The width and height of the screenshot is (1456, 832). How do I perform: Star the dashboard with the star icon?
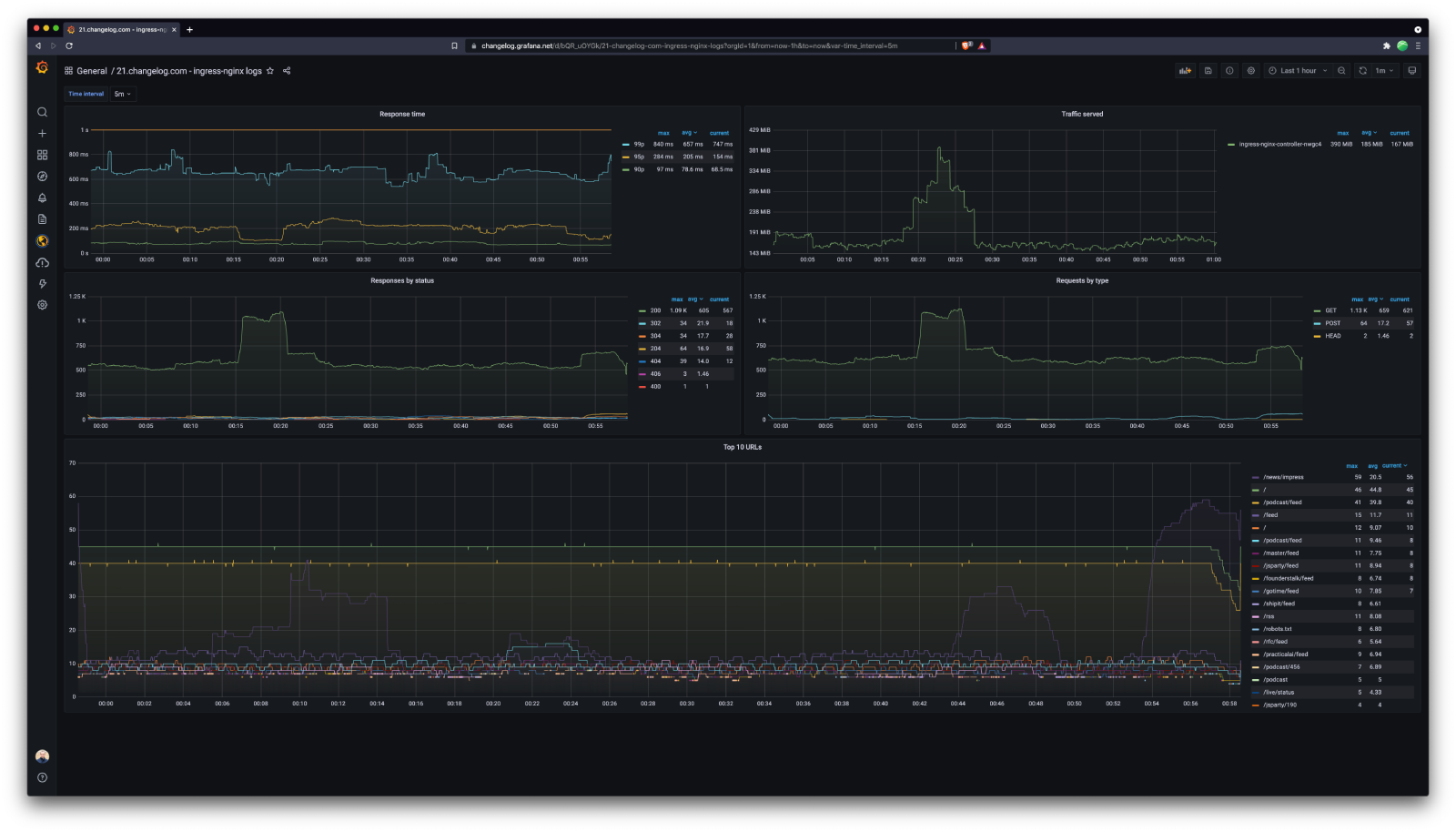click(x=270, y=70)
